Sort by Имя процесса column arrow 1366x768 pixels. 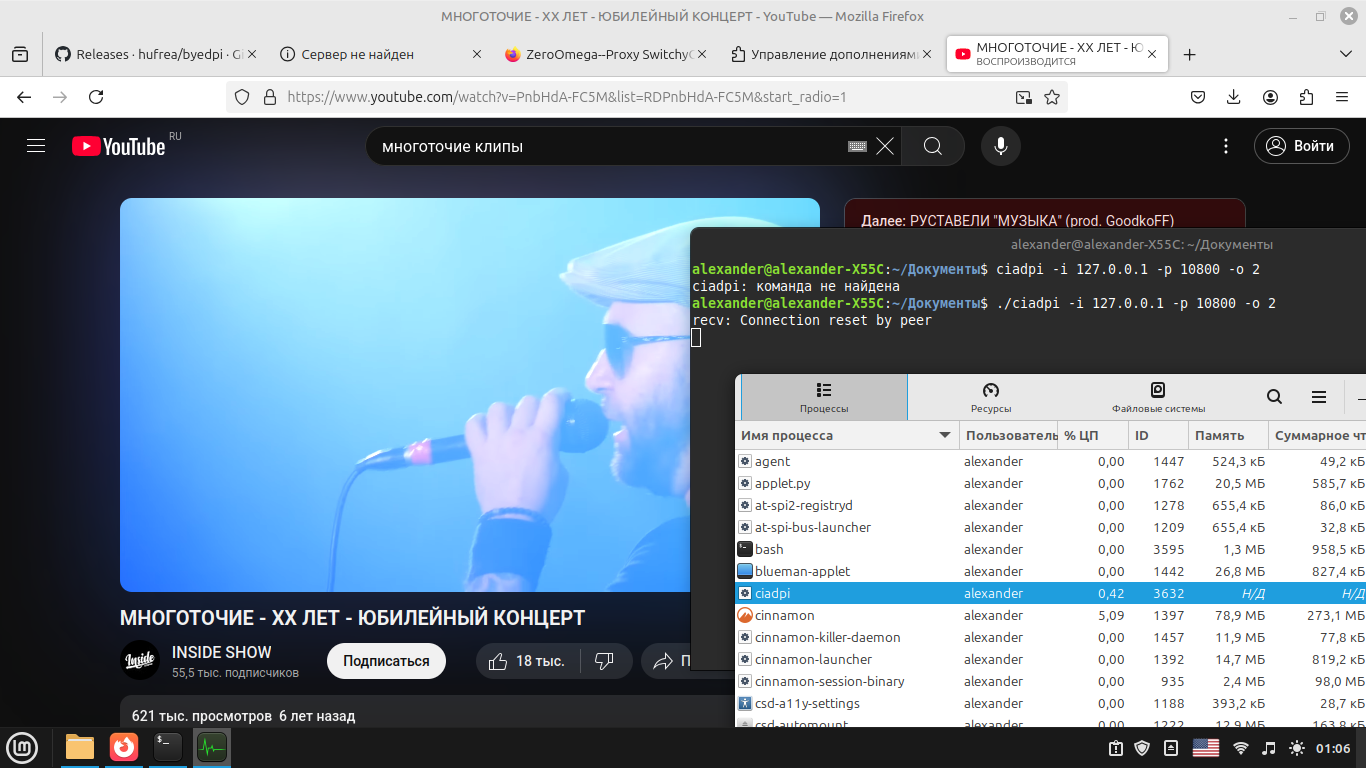point(944,435)
